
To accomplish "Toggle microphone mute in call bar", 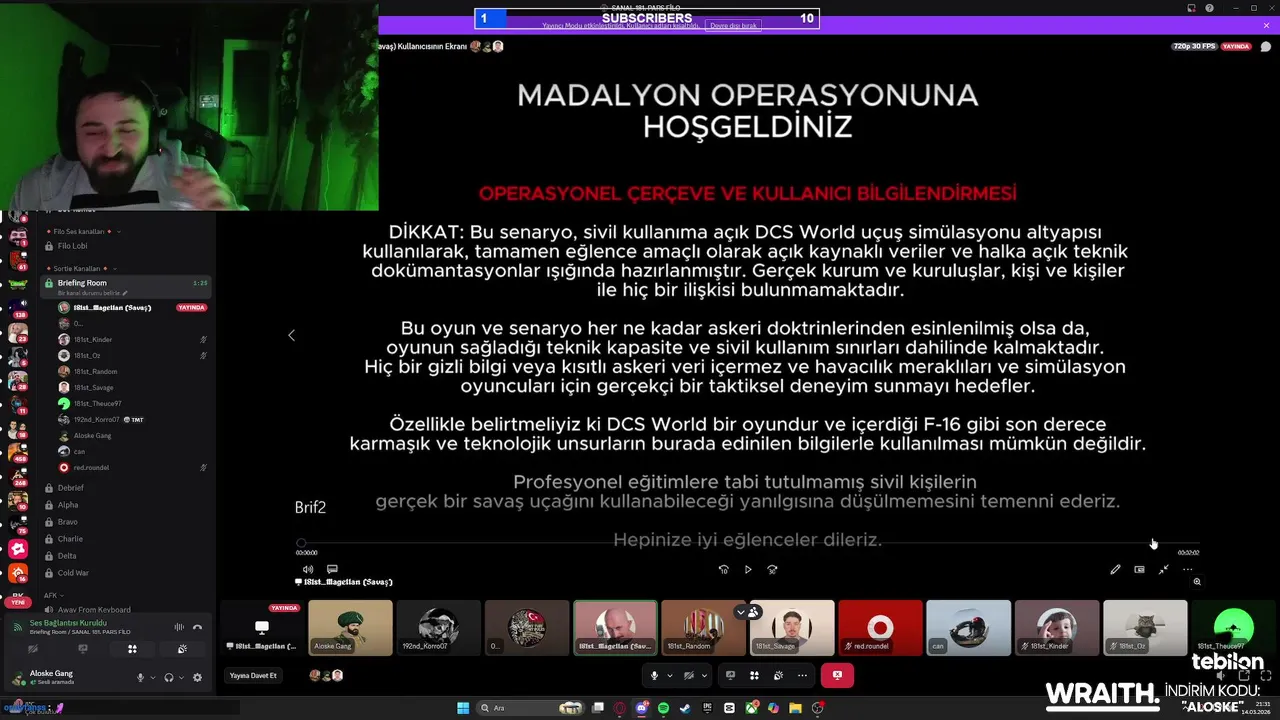I will pos(654,675).
